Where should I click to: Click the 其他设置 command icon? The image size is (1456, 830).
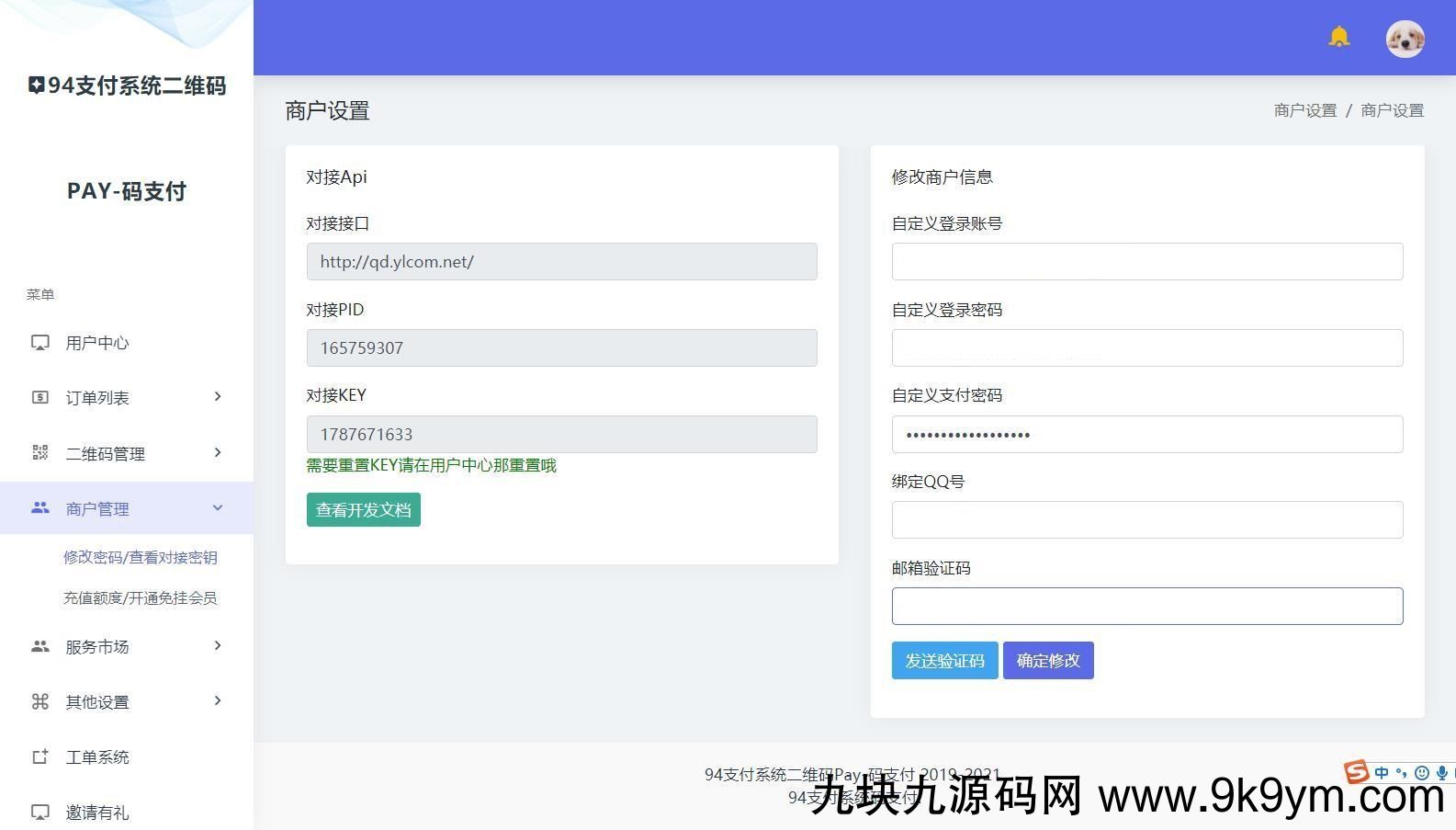40,701
